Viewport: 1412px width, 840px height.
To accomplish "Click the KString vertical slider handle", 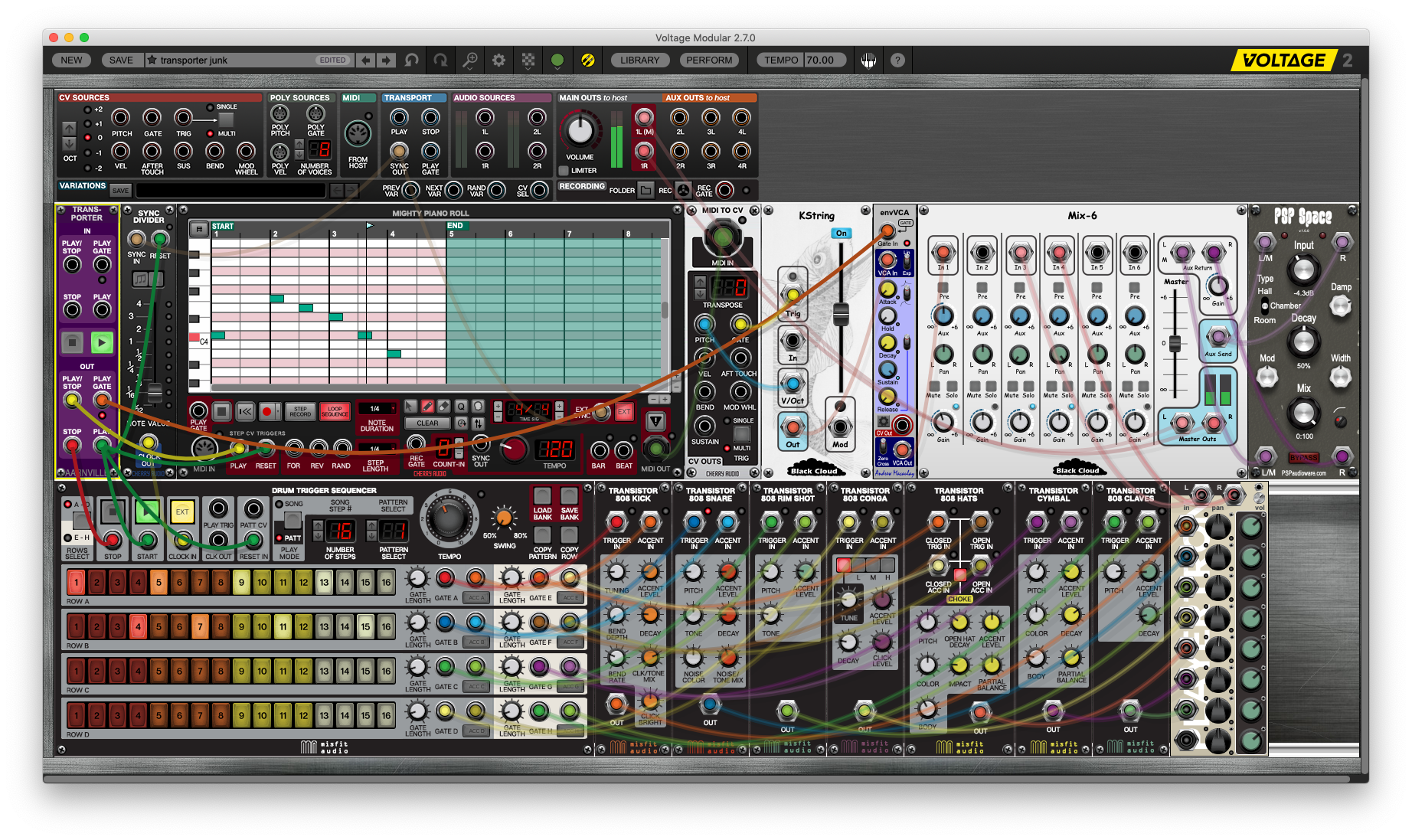I will (x=841, y=312).
